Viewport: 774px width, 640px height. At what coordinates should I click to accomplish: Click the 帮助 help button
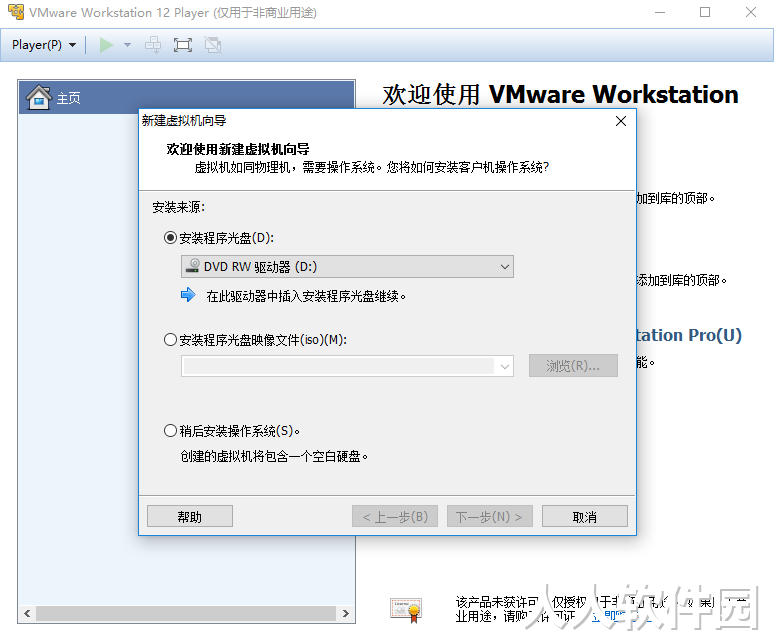(x=190, y=517)
